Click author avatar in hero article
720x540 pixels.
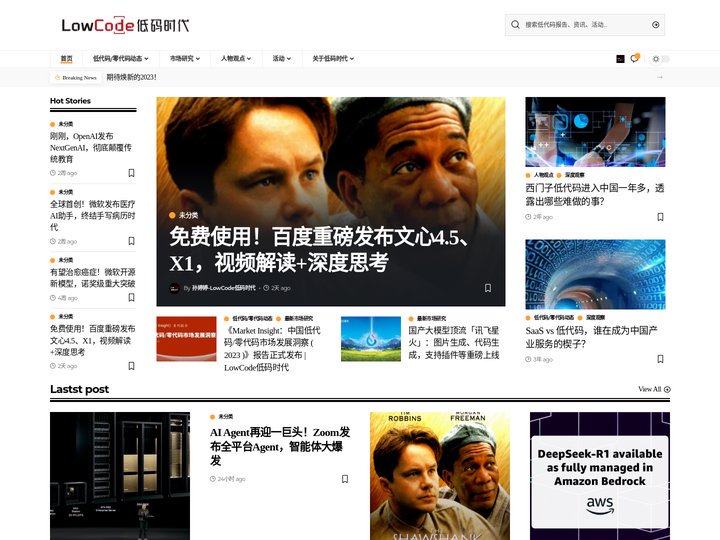pyautogui.click(x=174, y=288)
